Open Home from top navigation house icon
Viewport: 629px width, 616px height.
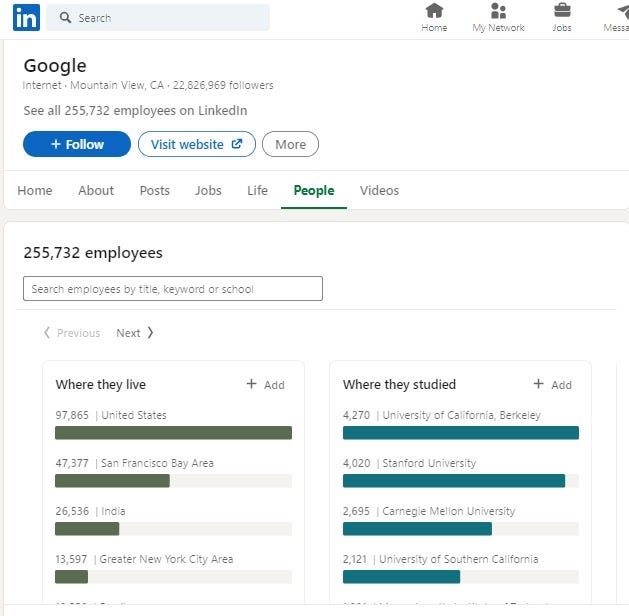434,10
